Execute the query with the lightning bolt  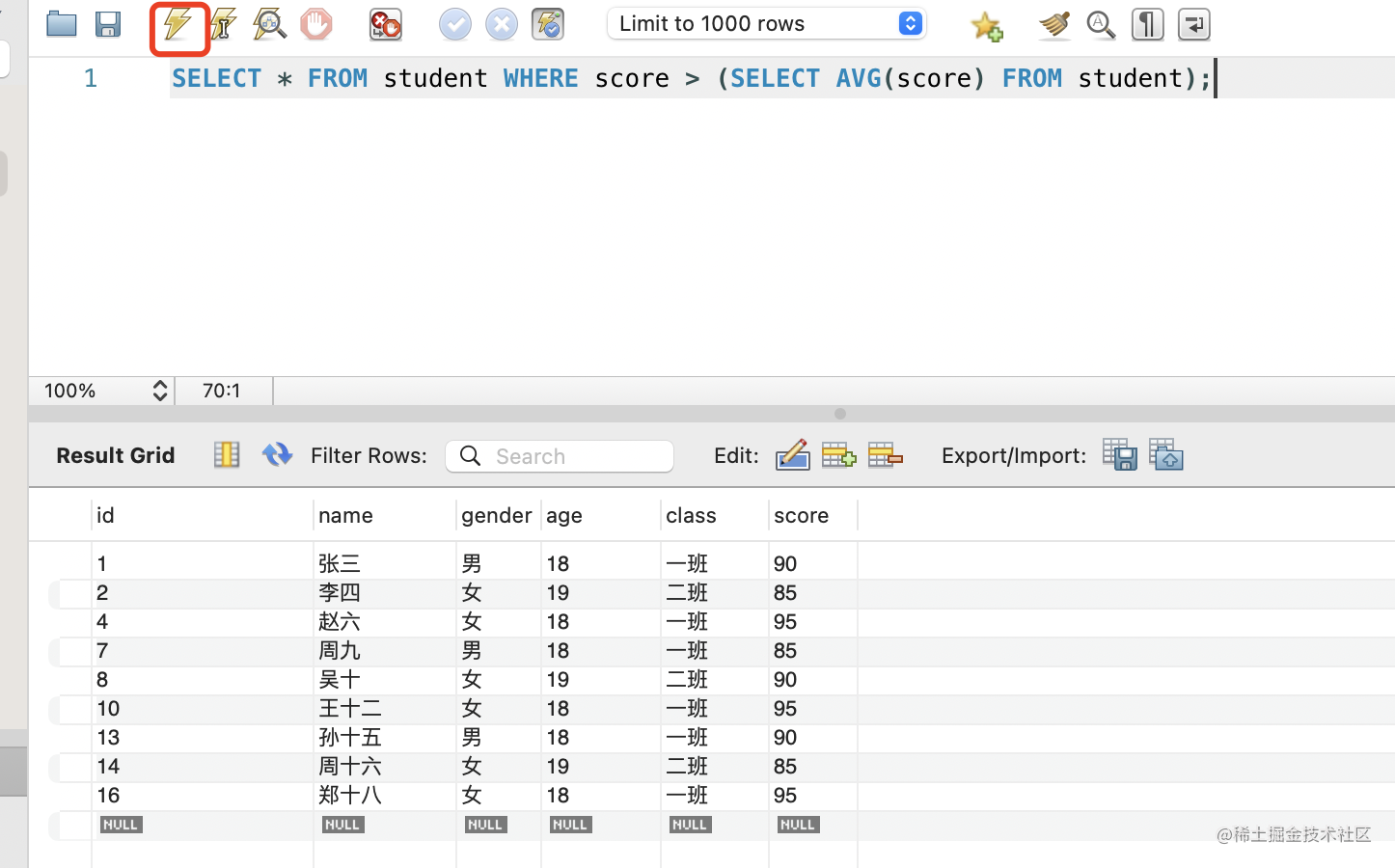178,25
